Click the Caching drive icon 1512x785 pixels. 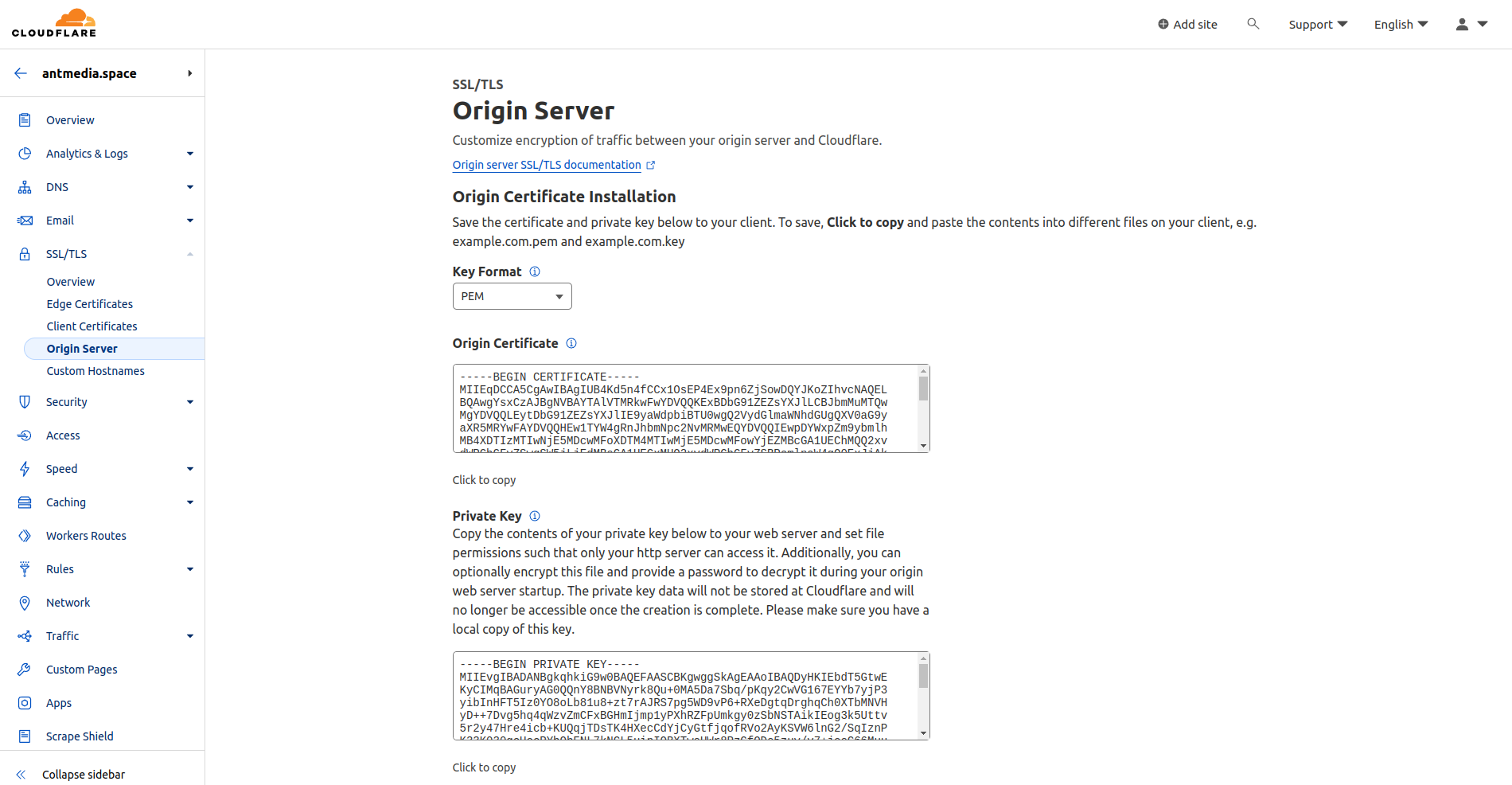(x=25, y=502)
